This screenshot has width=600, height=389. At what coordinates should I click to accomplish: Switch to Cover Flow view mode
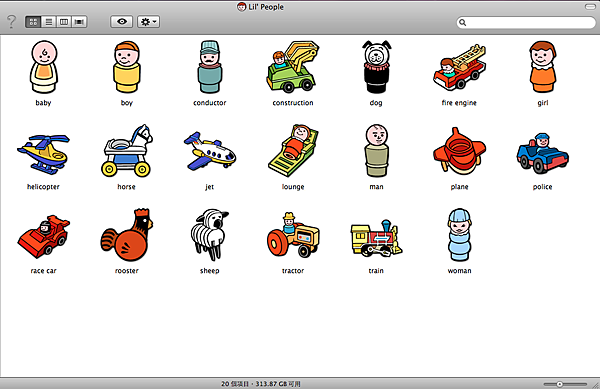pyautogui.click(x=80, y=22)
